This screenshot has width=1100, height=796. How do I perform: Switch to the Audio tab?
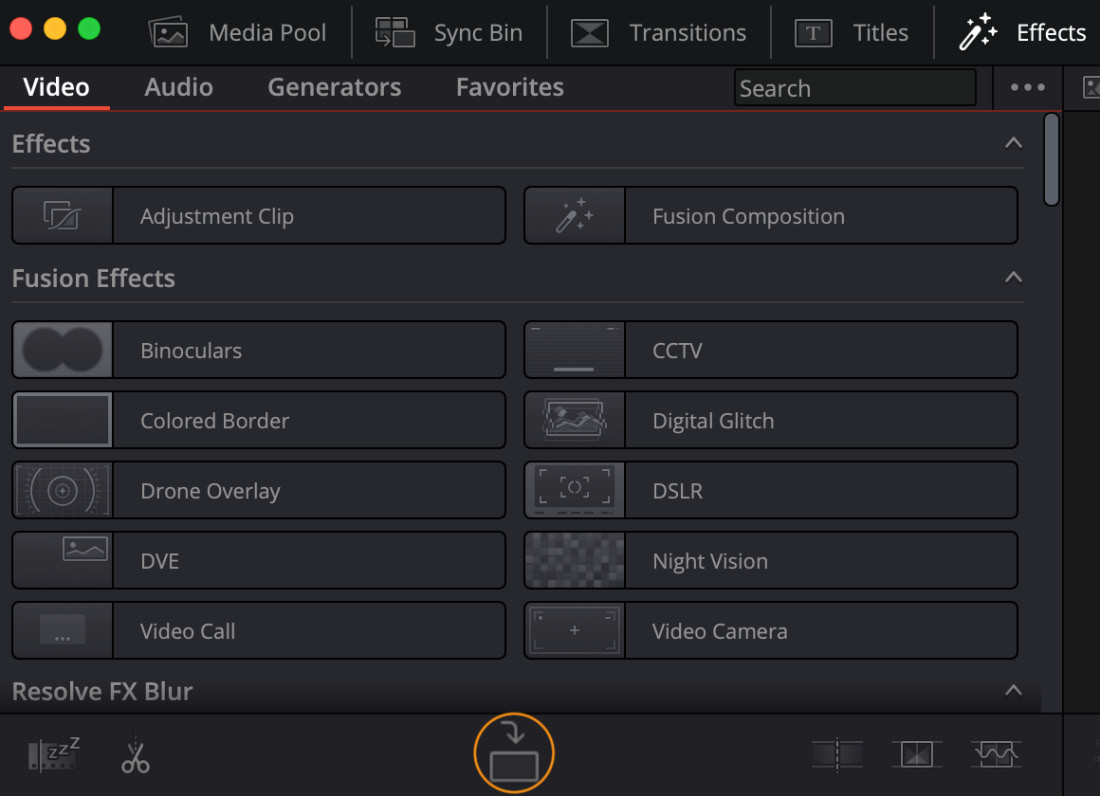point(178,87)
